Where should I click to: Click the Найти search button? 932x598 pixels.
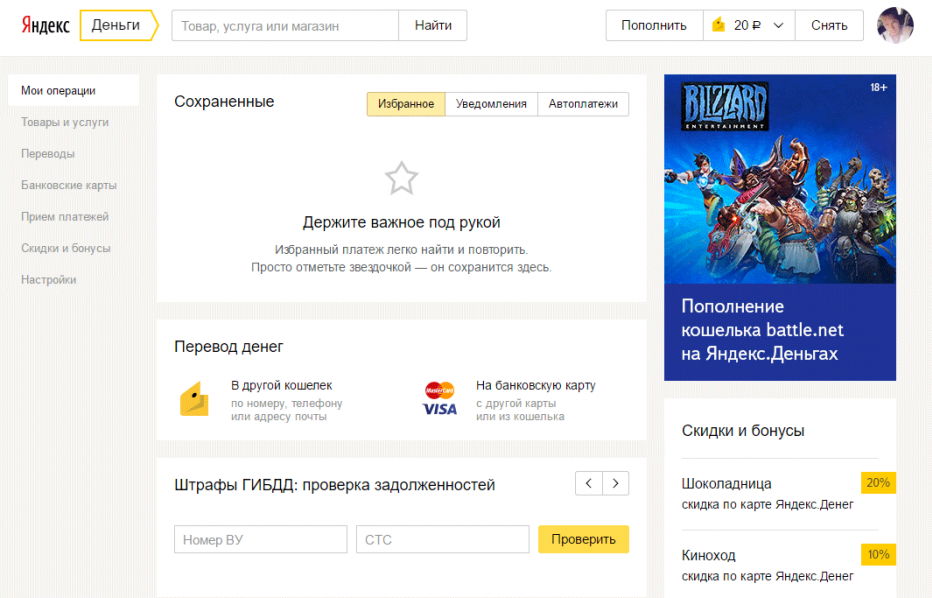[x=433, y=26]
